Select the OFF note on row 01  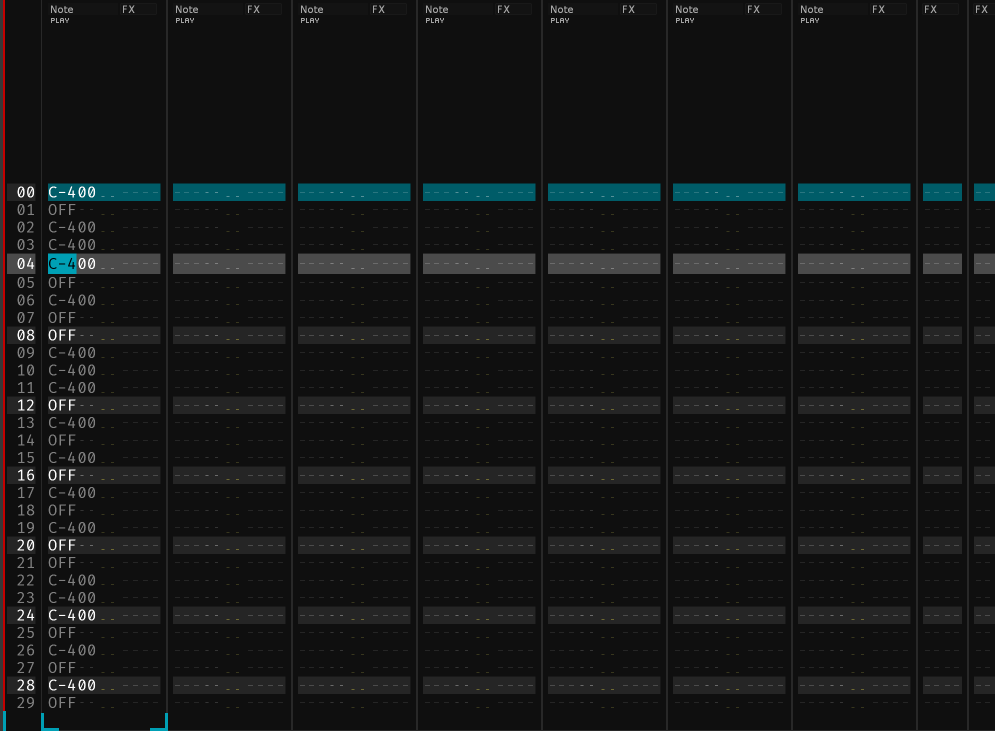click(62, 210)
